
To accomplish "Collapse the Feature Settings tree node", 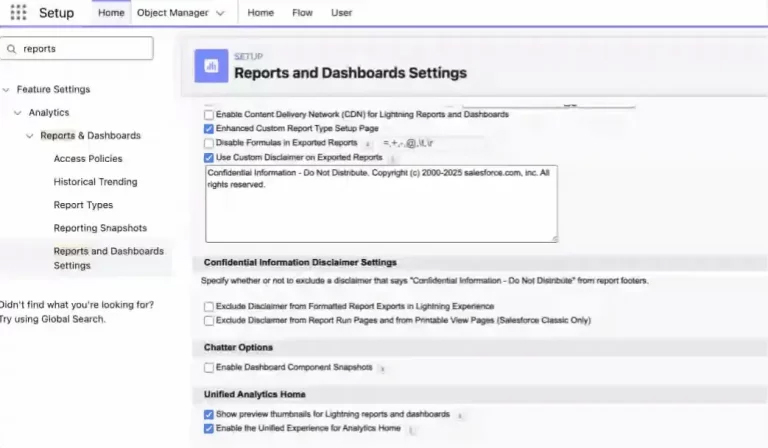I will [7, 90].
